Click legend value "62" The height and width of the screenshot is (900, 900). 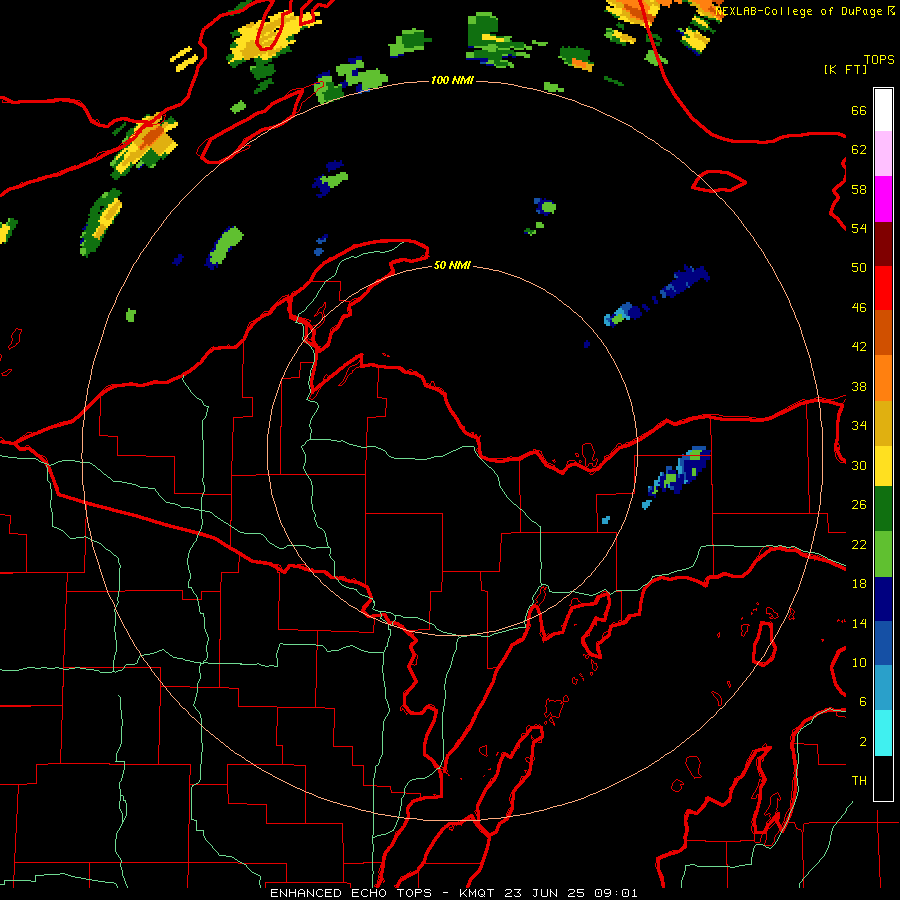tap(859, 150)
